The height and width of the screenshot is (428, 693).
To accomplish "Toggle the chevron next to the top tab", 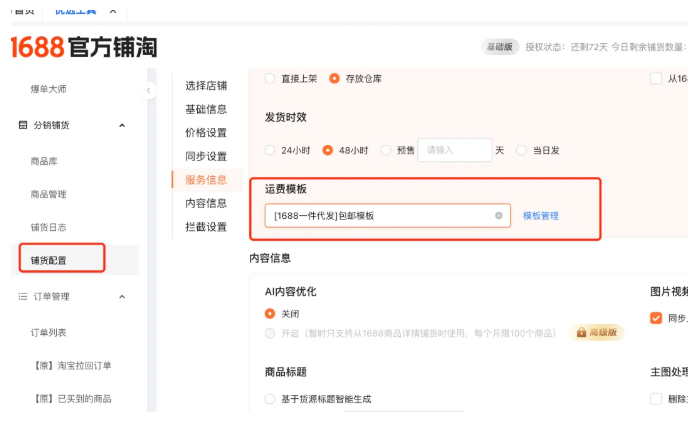I will click(113, 11).
